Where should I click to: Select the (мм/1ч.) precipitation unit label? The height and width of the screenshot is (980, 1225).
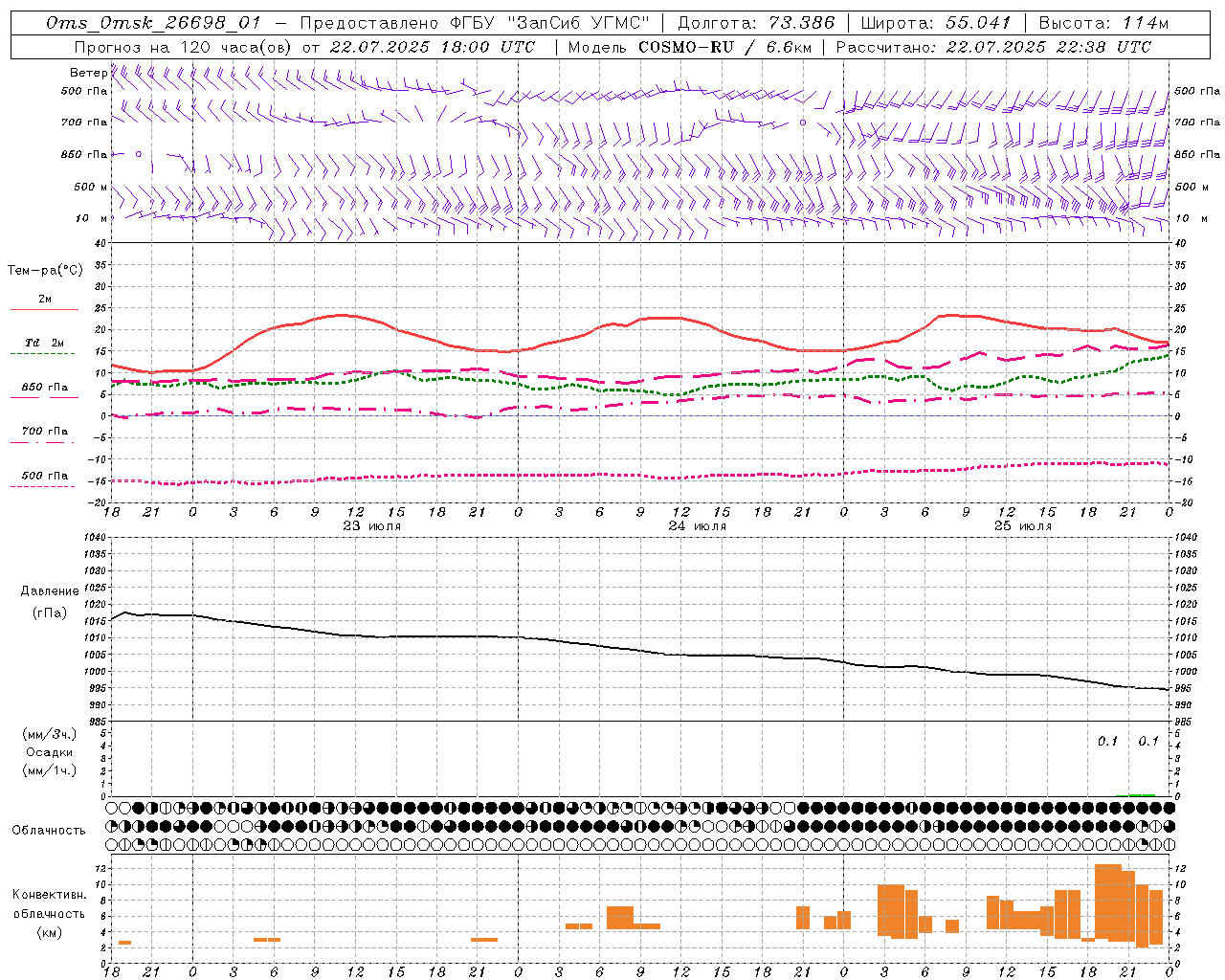coord(50,770)
